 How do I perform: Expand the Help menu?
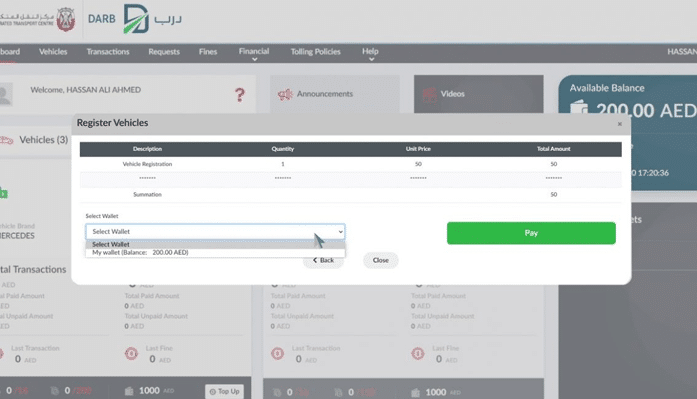(x=370, y=54)
